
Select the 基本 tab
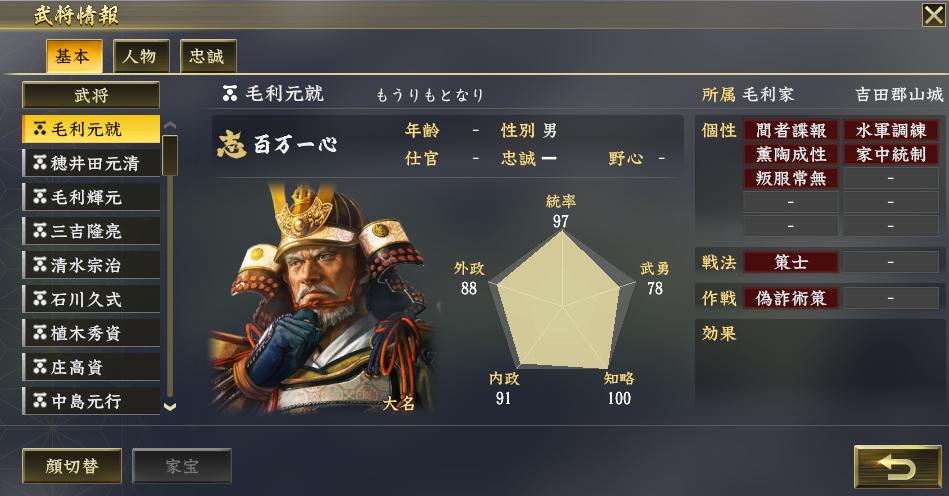tap(74, 56)
